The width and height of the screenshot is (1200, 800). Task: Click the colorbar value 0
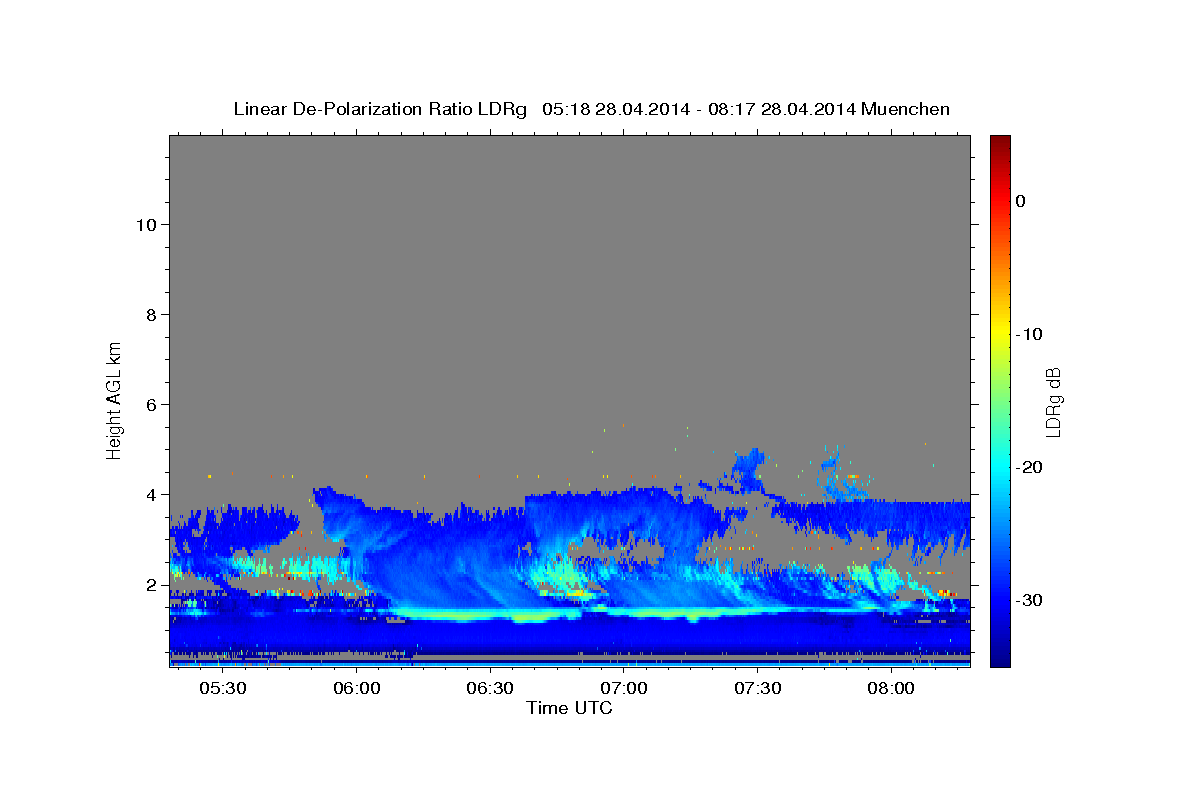click(x=1021, y=201)
